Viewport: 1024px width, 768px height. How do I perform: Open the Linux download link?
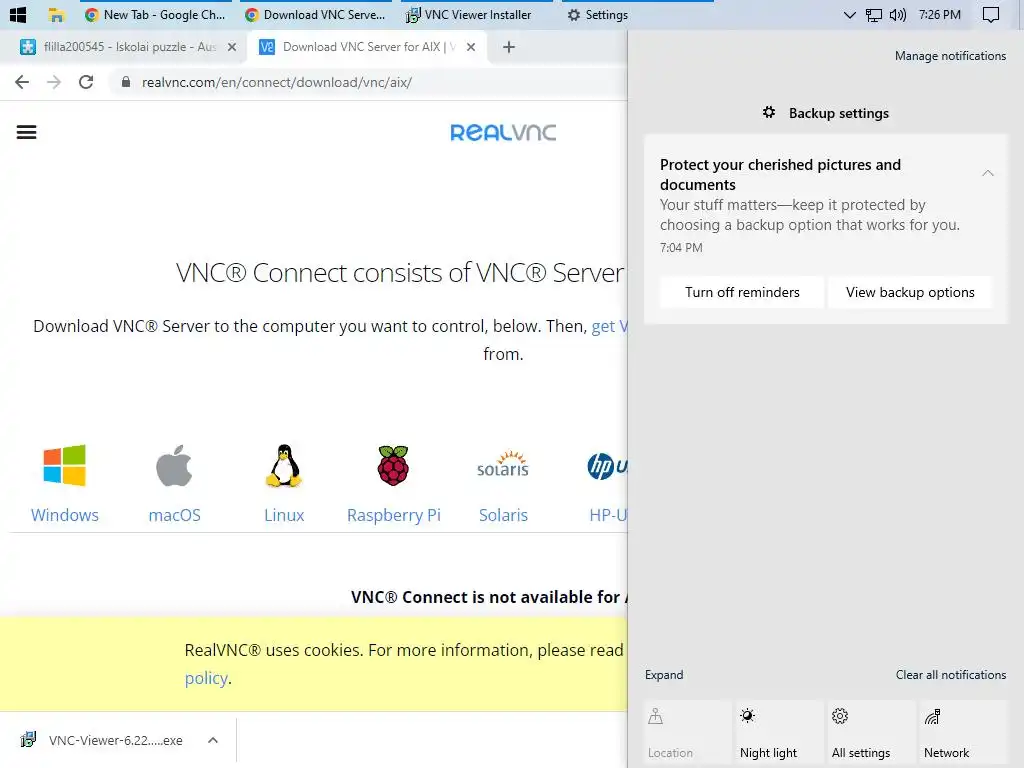tap(284, 515)
